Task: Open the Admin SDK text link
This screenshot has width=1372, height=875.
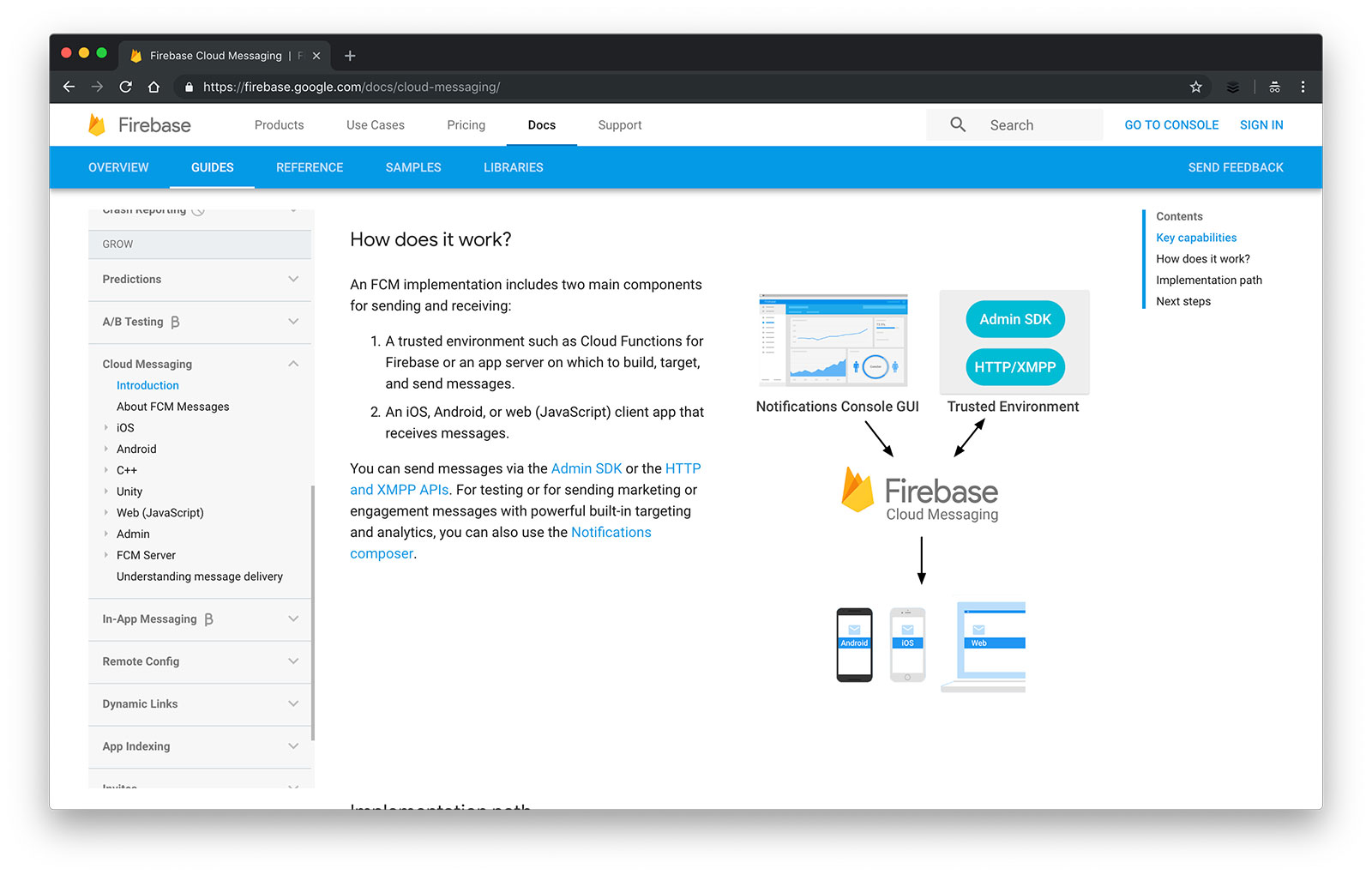Action: point(587,468)
